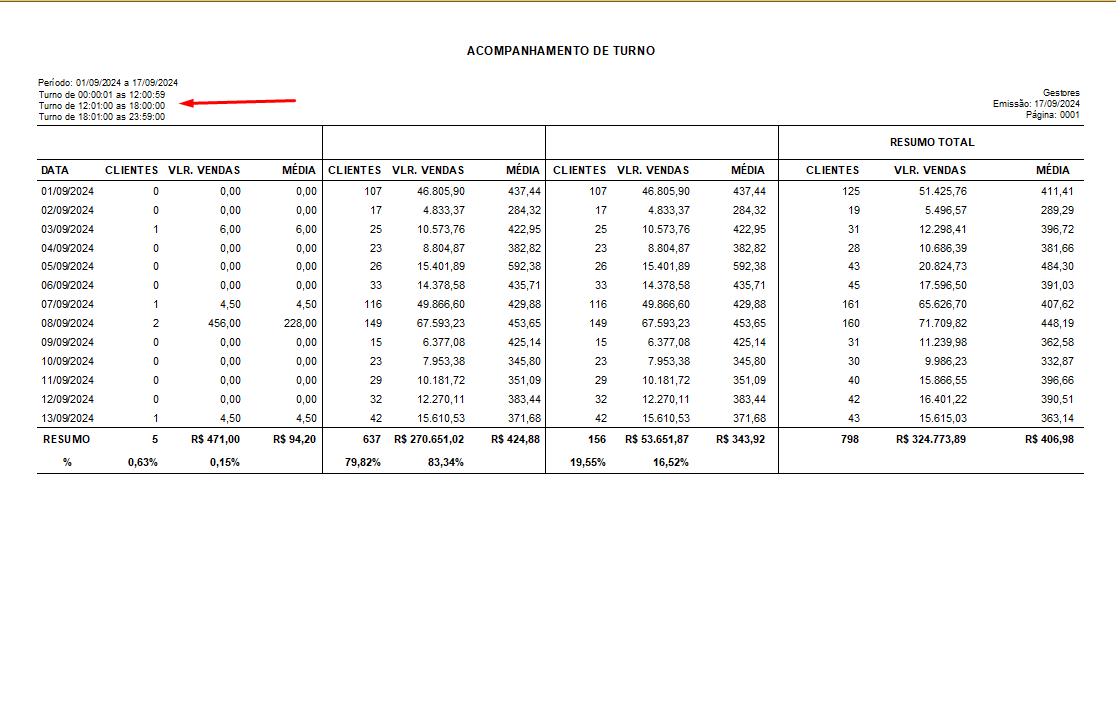Click the Turno de 00:00:01 as 12:00:59 line

point(102,94)
